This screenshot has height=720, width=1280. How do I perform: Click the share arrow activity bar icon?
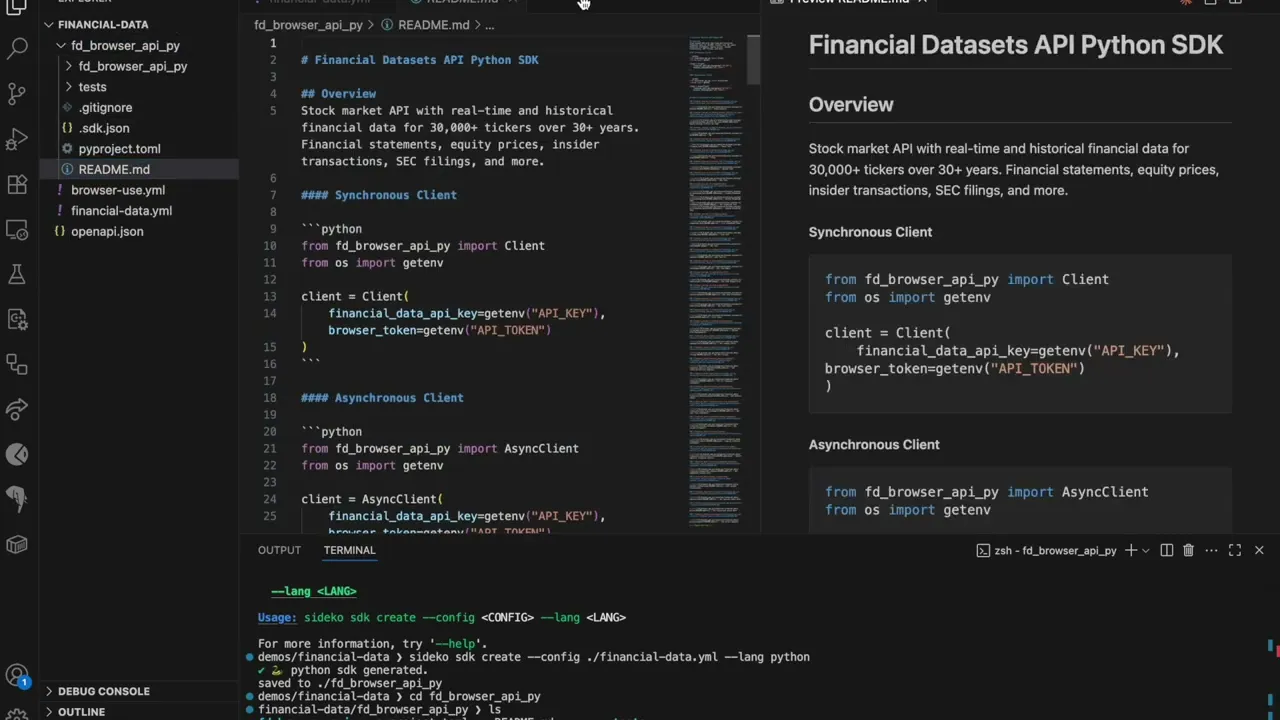(x=17, y=409)
